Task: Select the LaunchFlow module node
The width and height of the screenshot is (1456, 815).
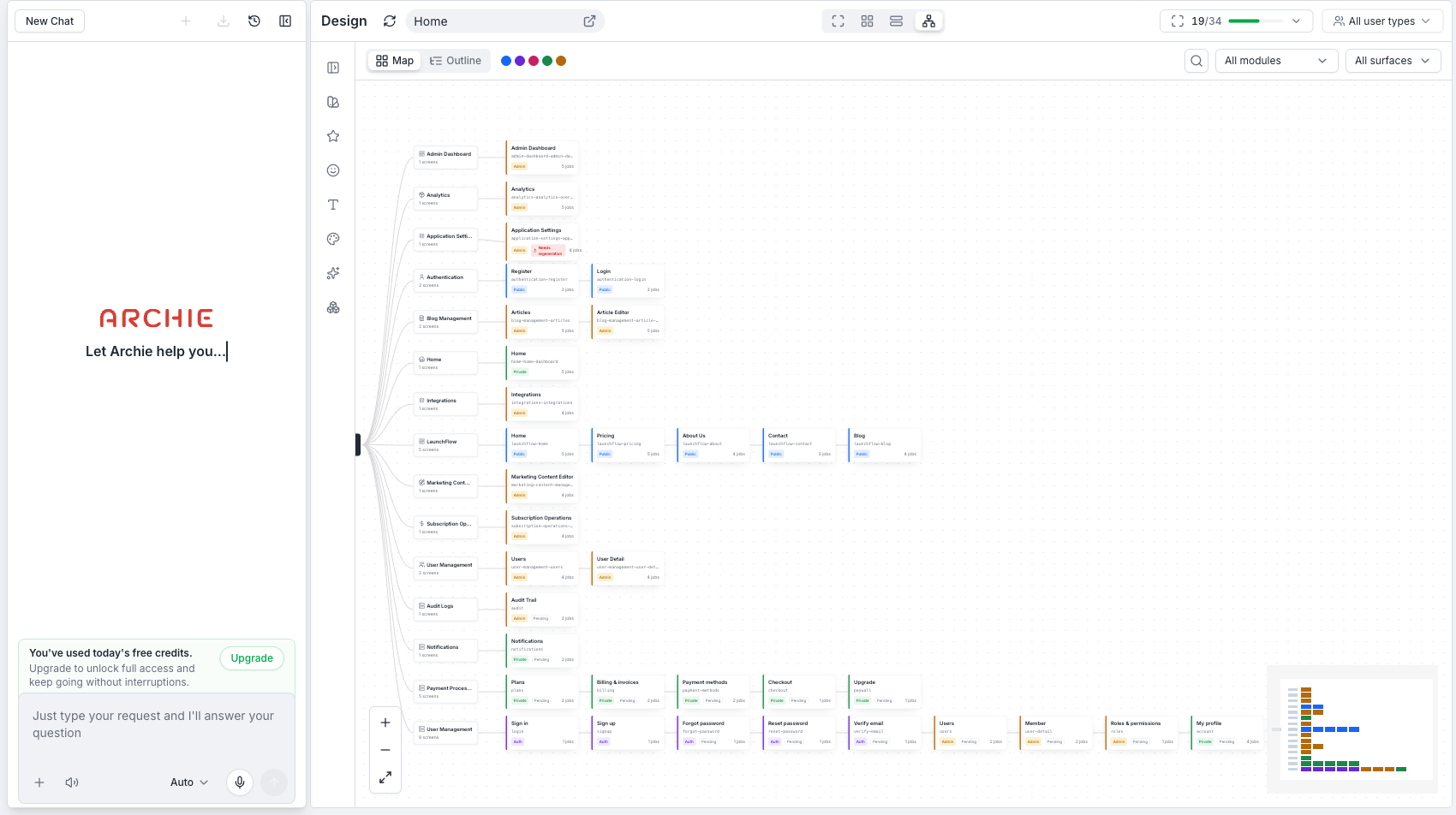Action: (445, 445)
